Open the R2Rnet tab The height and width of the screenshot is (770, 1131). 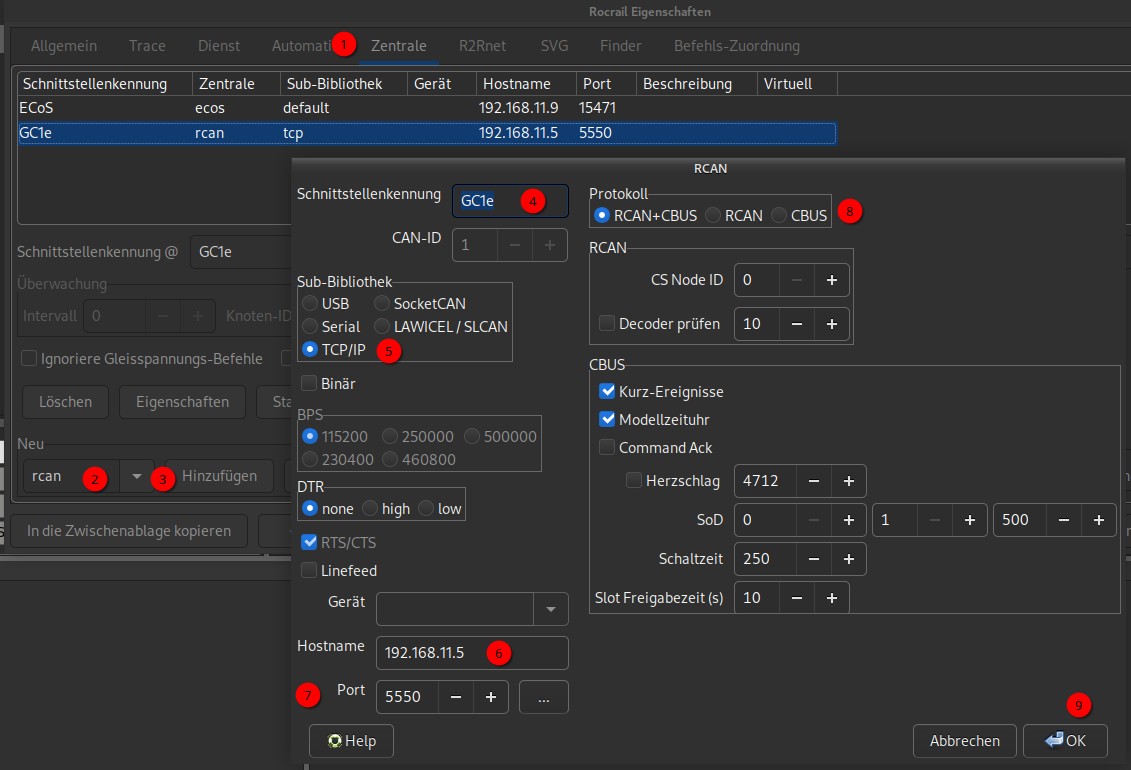483,46
